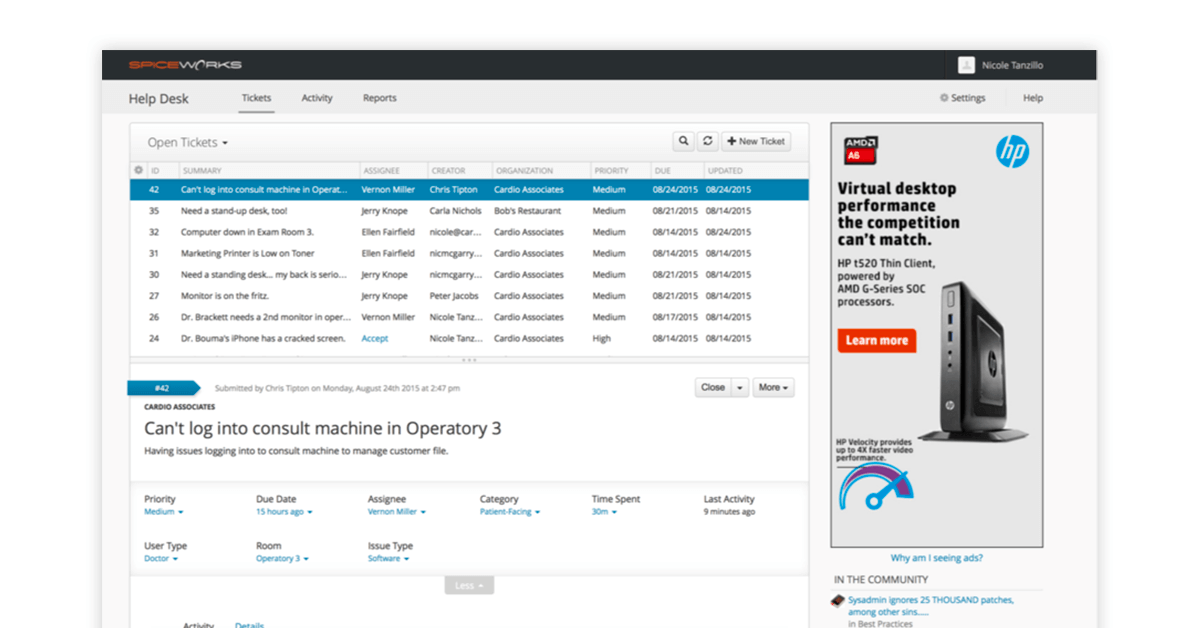Open Room Operatory 3 dropdown
The image size is (1200, 628).
[282, 559]
